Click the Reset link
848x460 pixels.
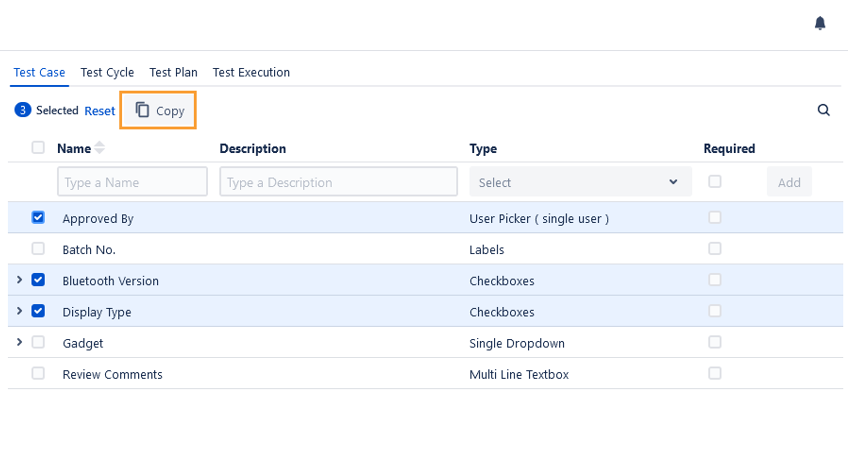coord(99,111)
